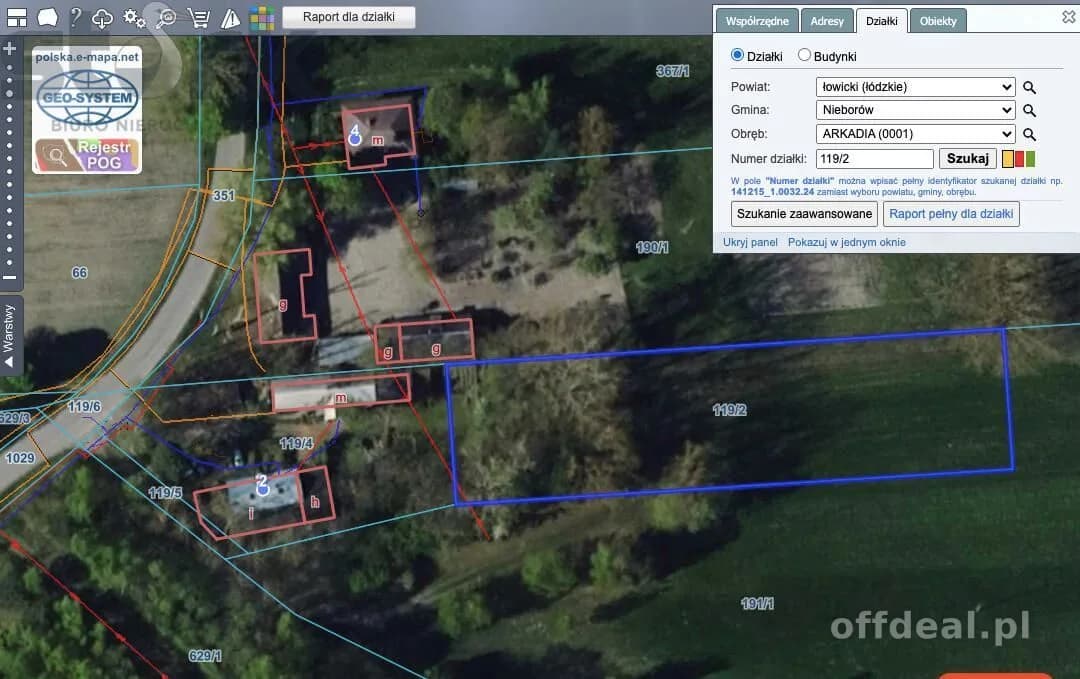
Task: Zoom out with the minus icon
Action: click(x=10, y=278)
